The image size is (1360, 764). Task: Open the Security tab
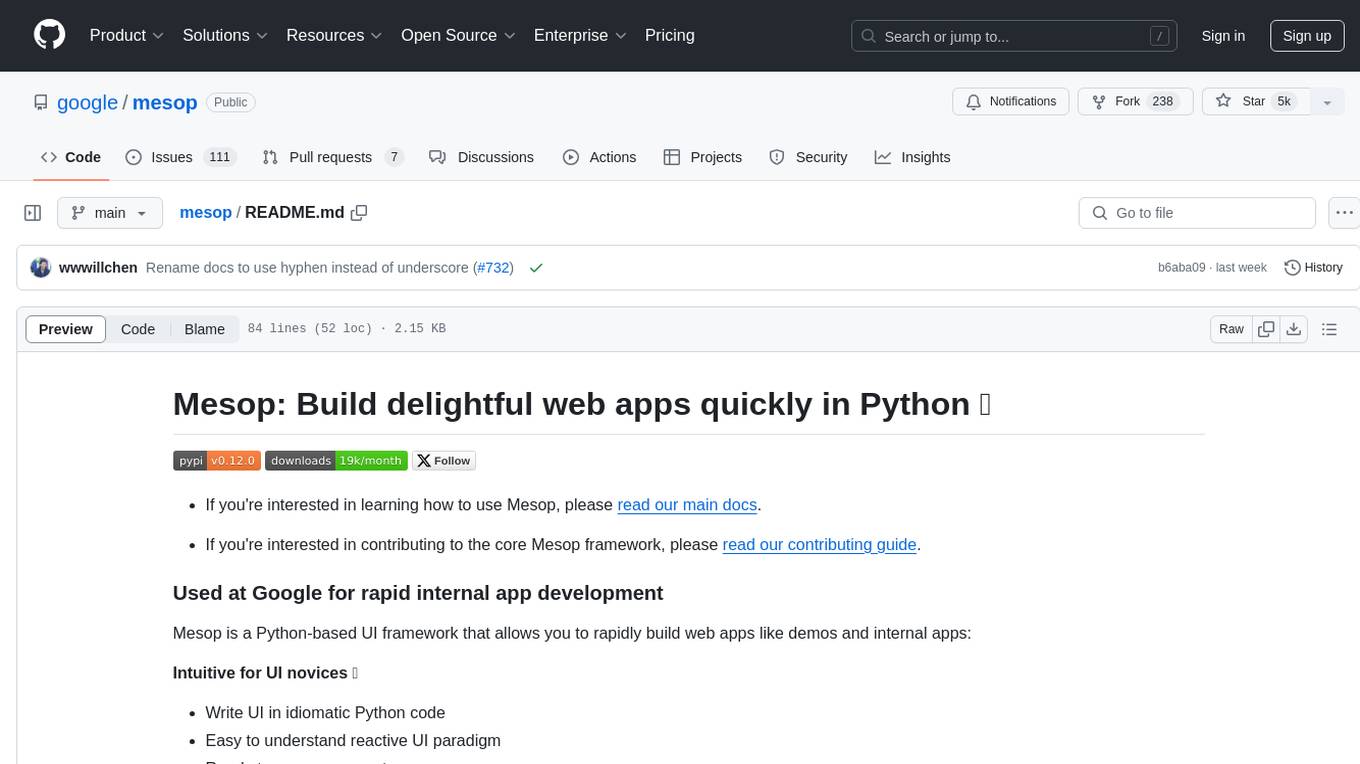[x=808, y=157]
